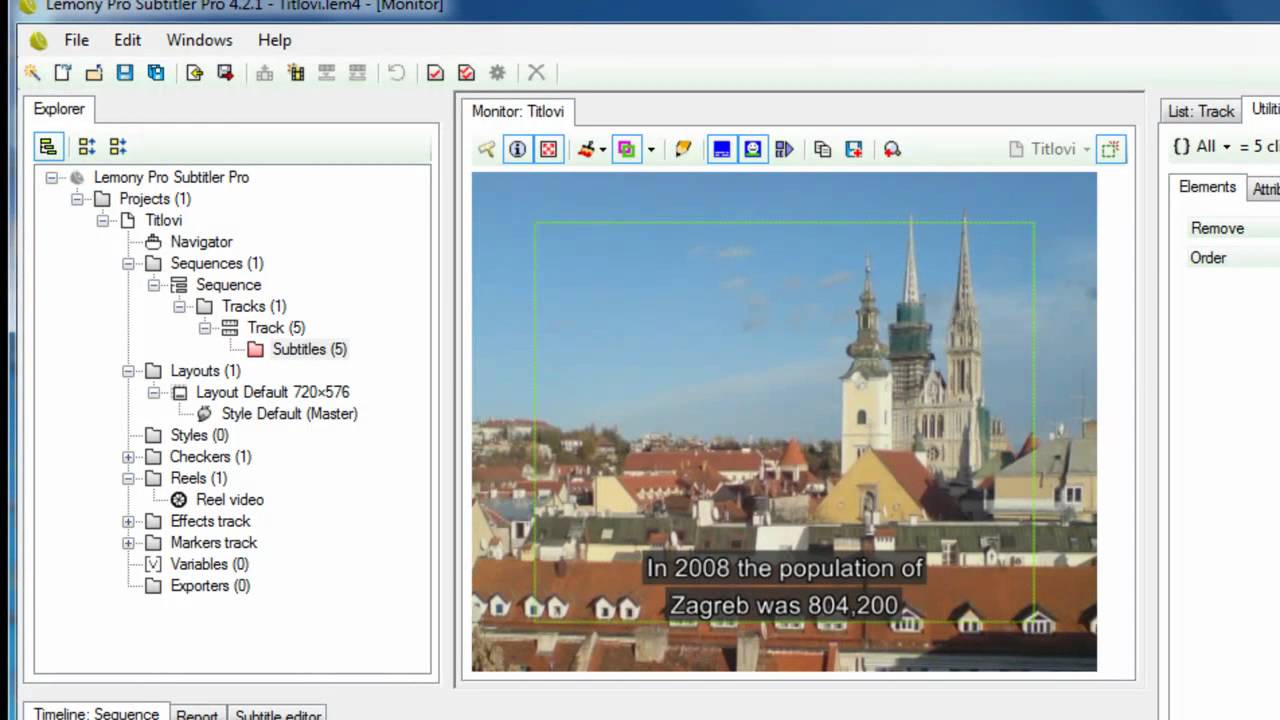
Task: Switch to the List: Track tab
Action: (1201, 111)
